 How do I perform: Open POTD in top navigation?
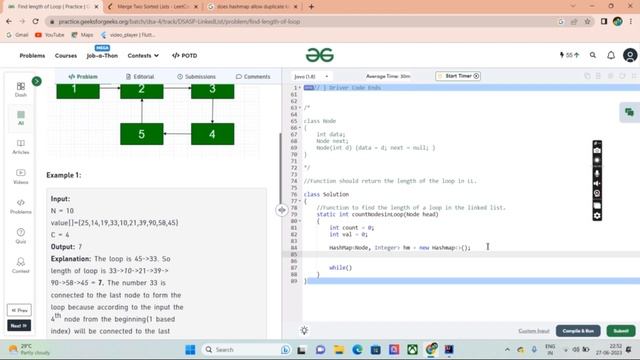click(x=184, y=56)
